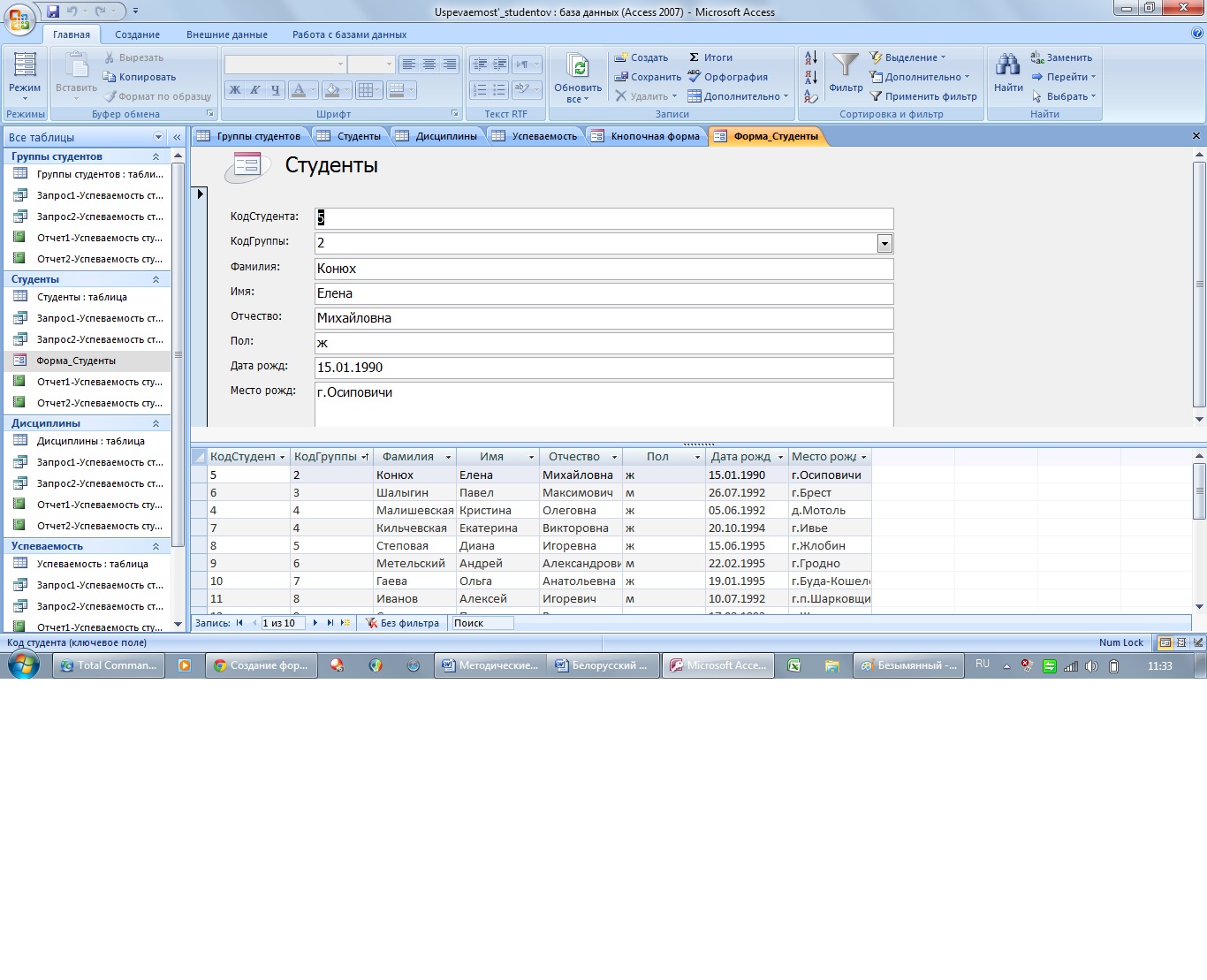Open Работа с базами данных tab

pos(349,34)
